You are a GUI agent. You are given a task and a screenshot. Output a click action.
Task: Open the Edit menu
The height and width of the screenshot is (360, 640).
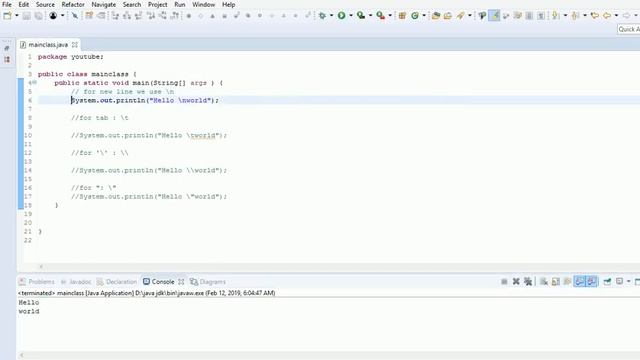24,4
